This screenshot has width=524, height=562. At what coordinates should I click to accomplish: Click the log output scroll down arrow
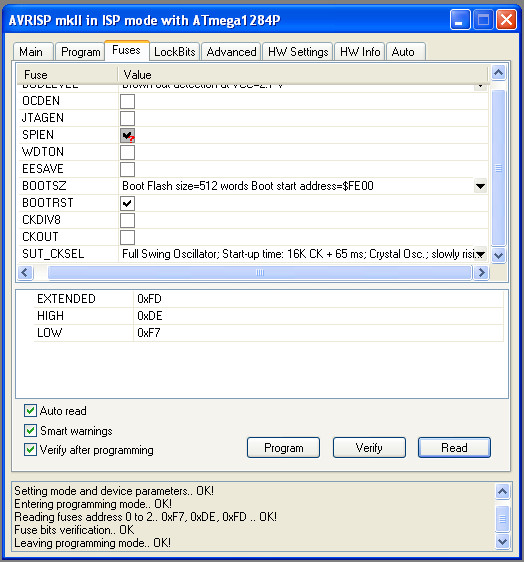tap(502, 541)
